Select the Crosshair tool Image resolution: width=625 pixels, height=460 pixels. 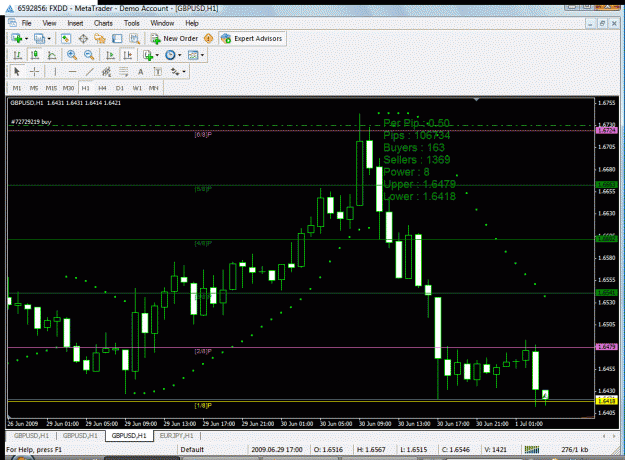(34, 72)
